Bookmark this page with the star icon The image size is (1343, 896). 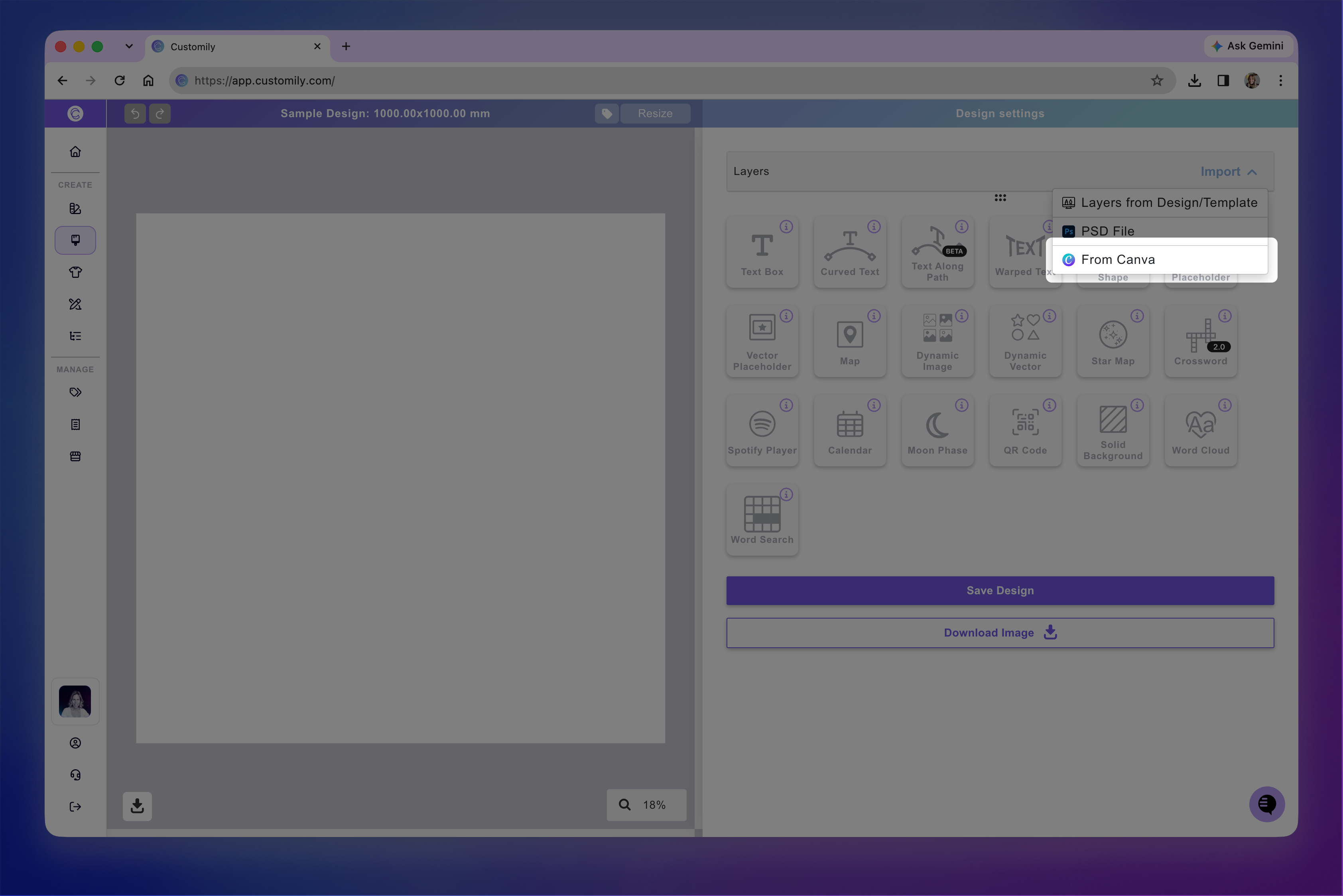click(x=1157, y=81)
